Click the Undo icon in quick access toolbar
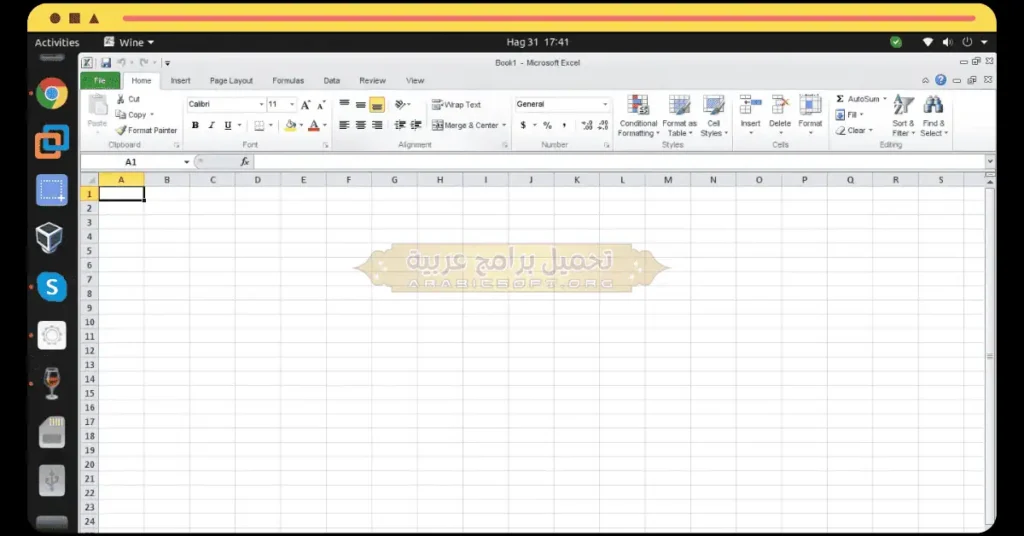The height and width of the screenshot is (536, 1024). point(121,63)
